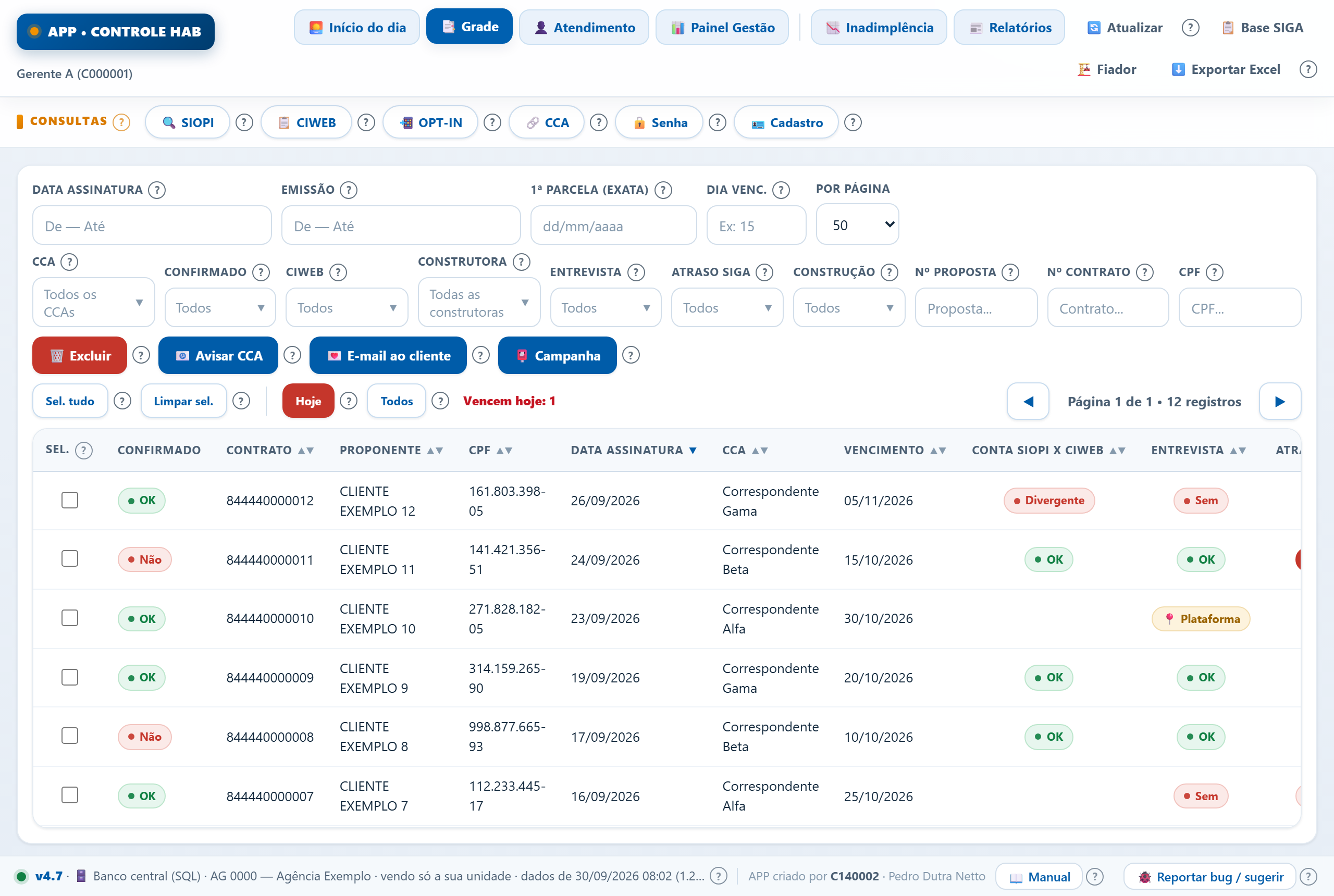Show help for 1ª Parcela (Exata) filter
Viewport: 1334px width, 896px height.
[x=663, y=190]
